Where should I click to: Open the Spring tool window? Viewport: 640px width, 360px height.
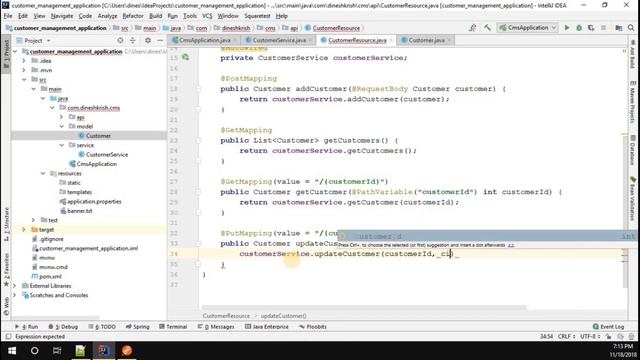pos(138,327)
